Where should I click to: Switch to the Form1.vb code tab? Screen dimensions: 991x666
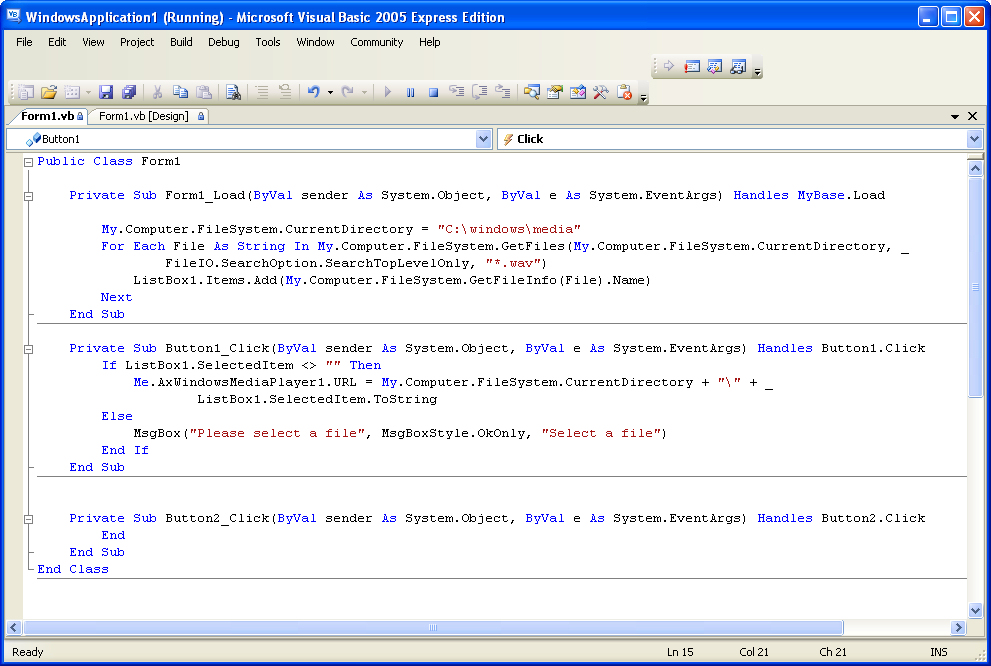point(47,116)
